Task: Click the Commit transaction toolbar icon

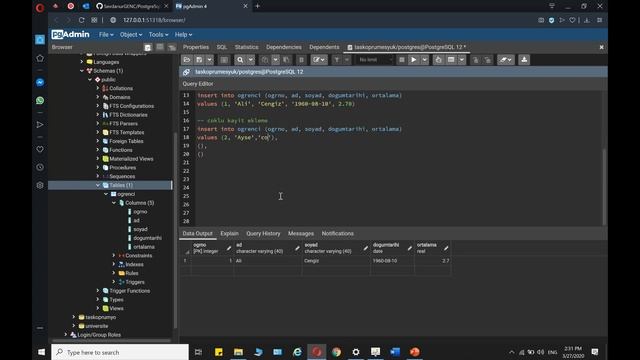Action: (476, 60)
